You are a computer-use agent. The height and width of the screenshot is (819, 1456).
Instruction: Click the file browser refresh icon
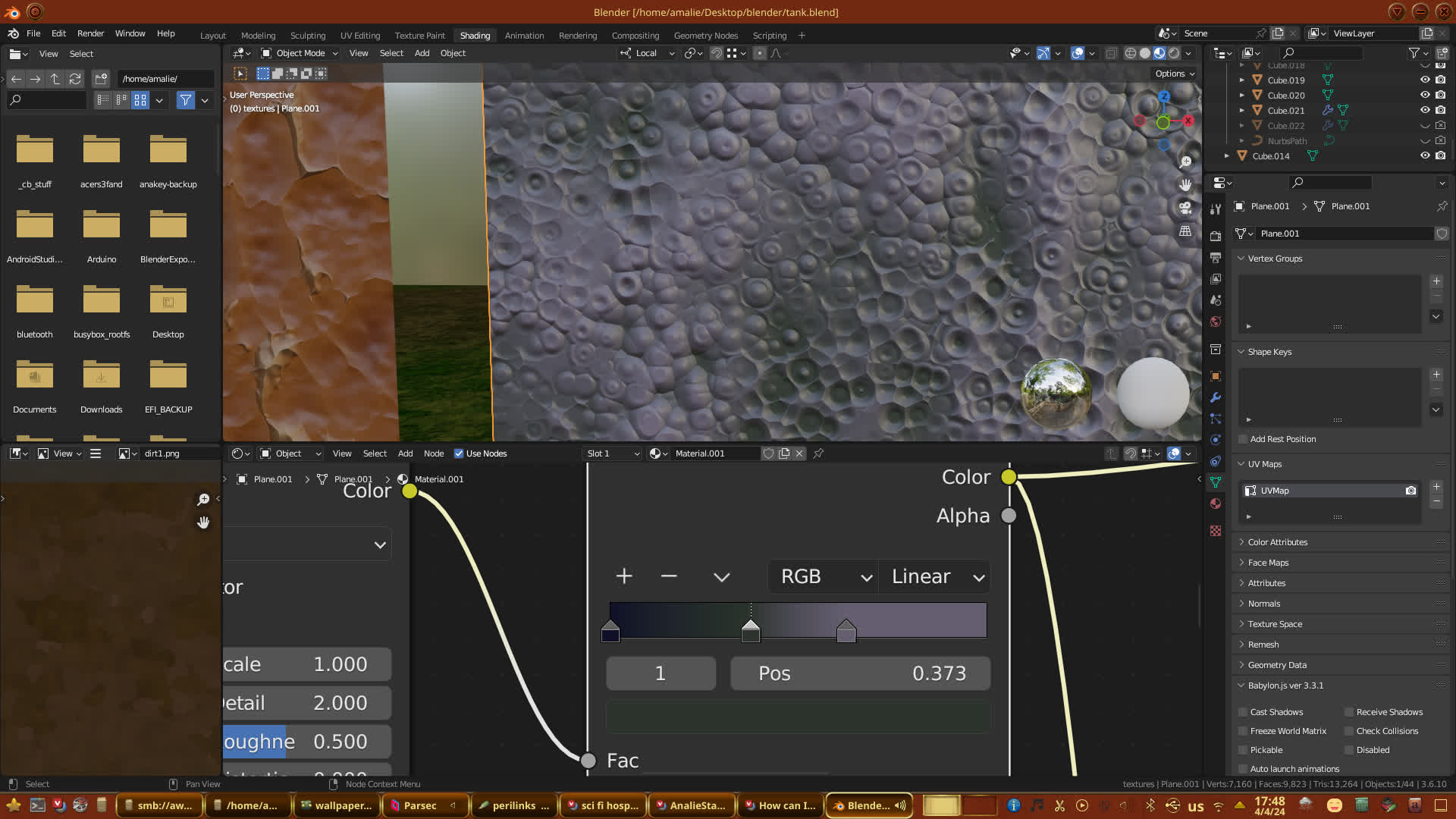[75, 79]
